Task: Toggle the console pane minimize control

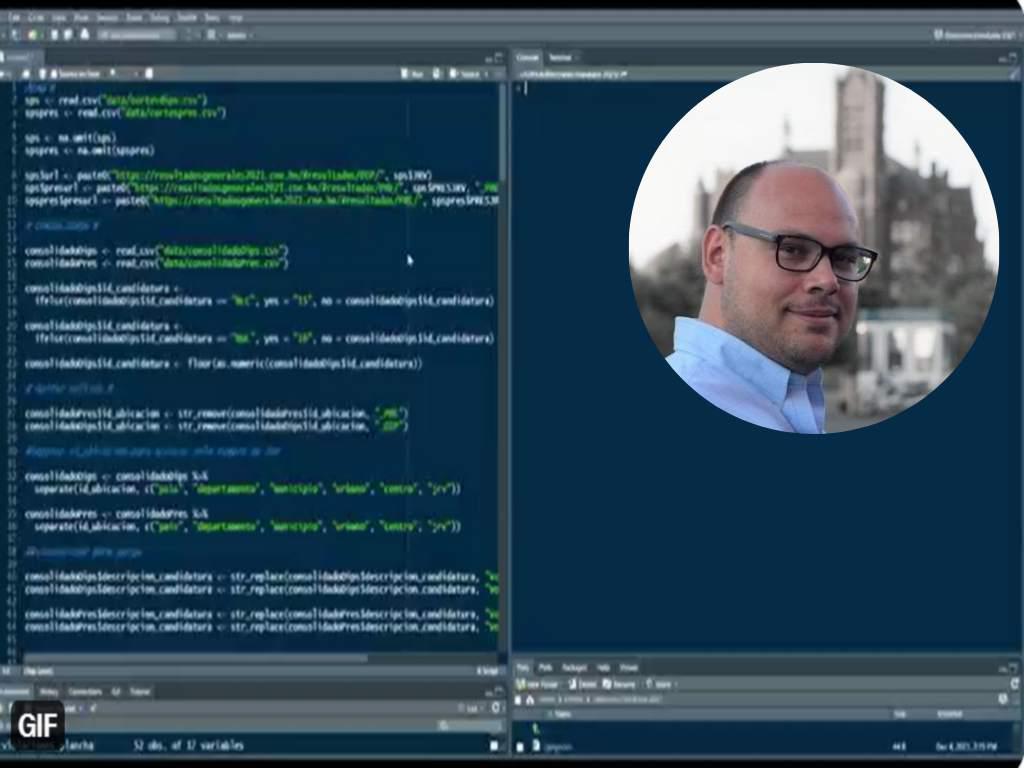Action: tap(1004, 57)
